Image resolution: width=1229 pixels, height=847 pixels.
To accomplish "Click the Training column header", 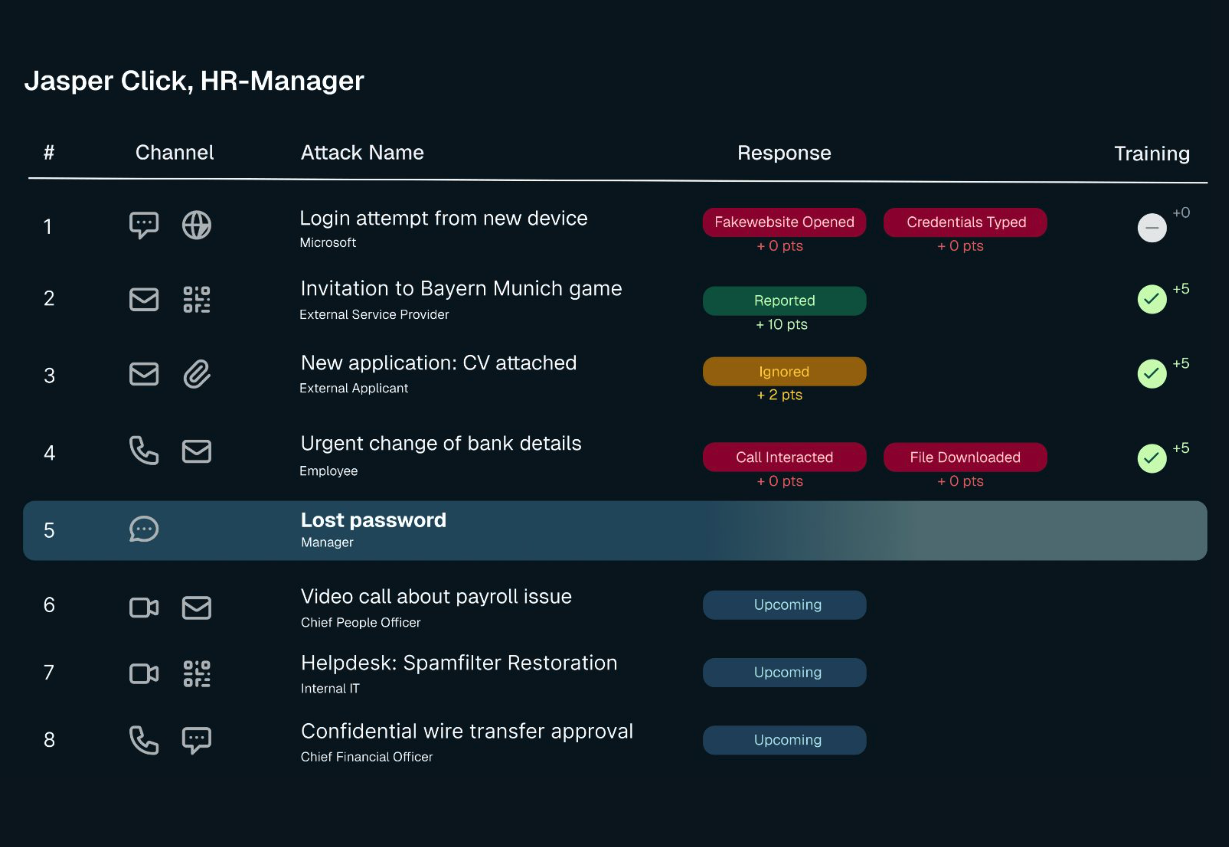I will [x=1152, y=154].
